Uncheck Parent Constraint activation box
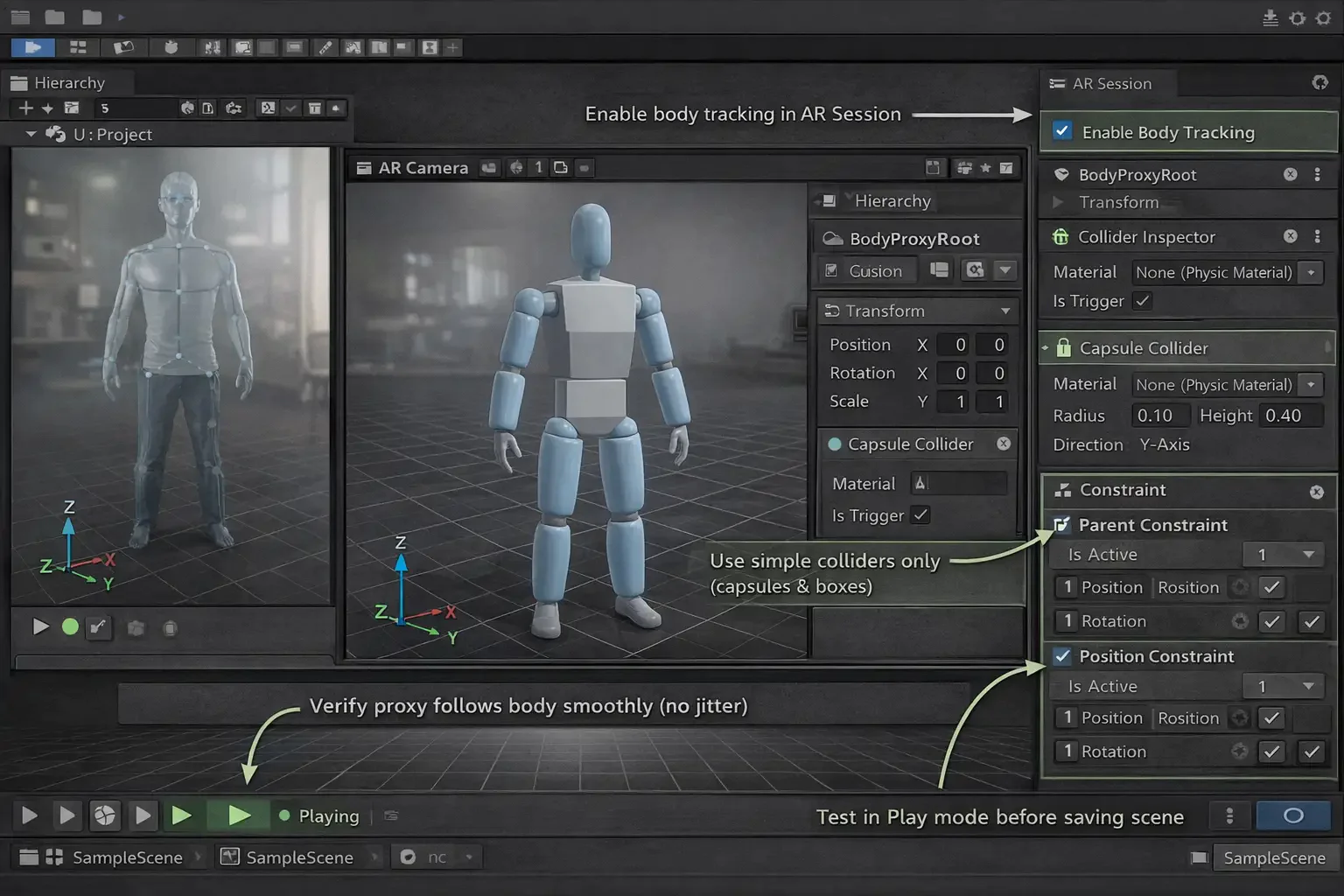The image size is (1344, 896). coord(1062,524)
